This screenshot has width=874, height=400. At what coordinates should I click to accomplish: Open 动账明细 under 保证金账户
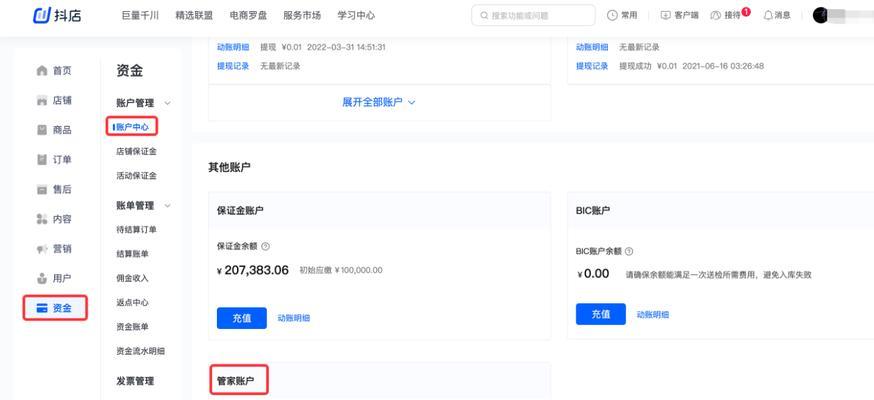pyautogui.click(x=294, y=318)
